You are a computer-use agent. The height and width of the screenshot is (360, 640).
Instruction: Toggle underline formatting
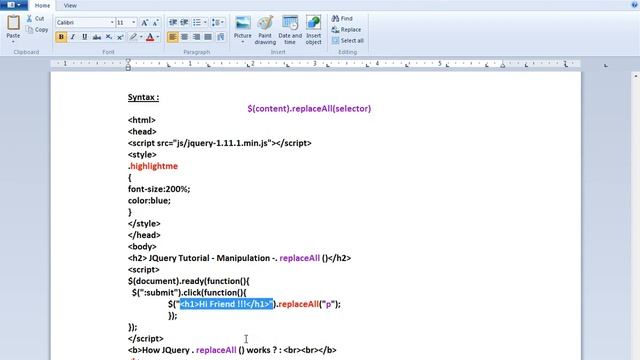(x=84, y=37)
